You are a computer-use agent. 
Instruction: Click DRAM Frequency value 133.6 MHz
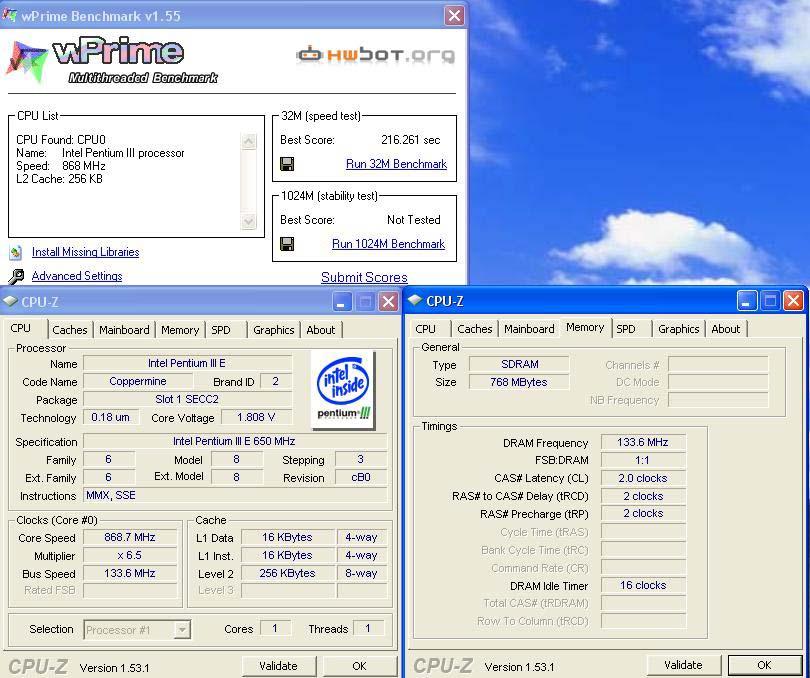click(x=643, y=442)
